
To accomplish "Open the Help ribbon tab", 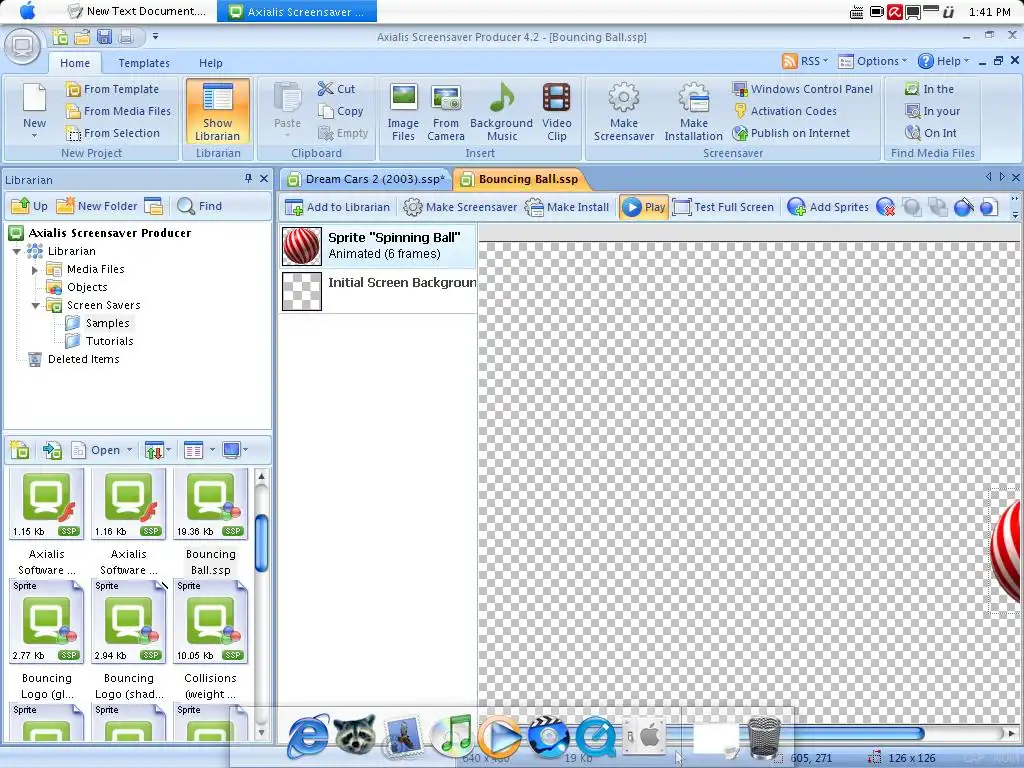I will [210, 63].
